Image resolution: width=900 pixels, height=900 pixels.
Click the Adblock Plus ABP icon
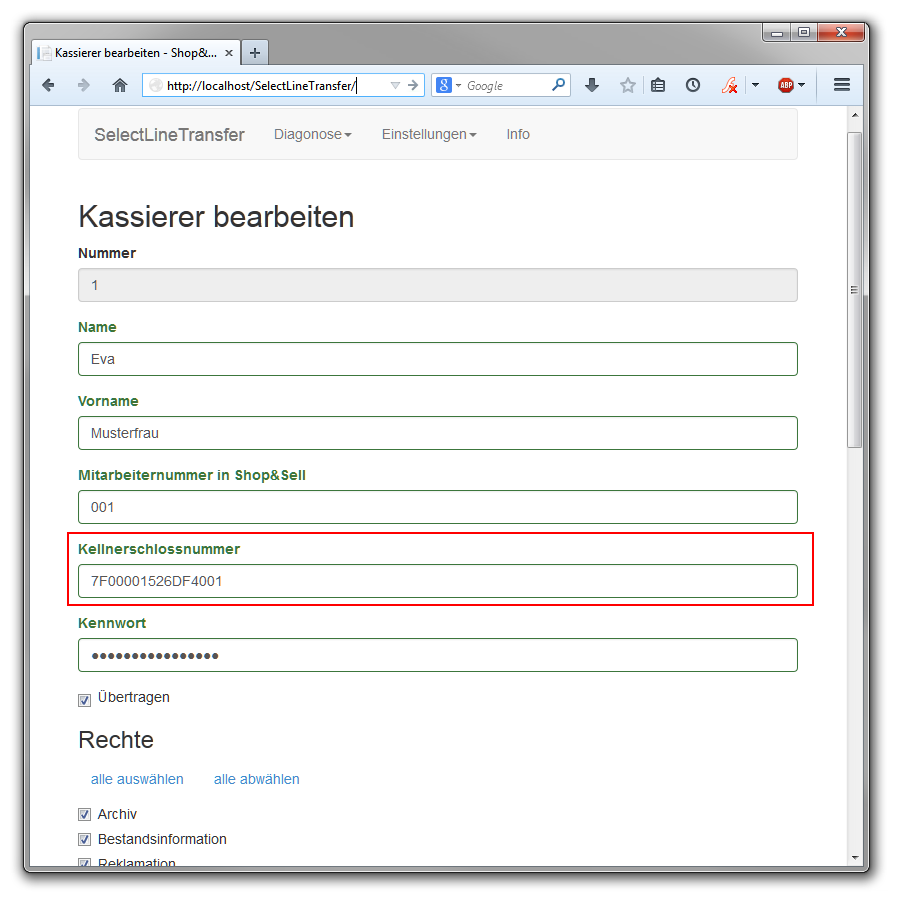[786, 86]
